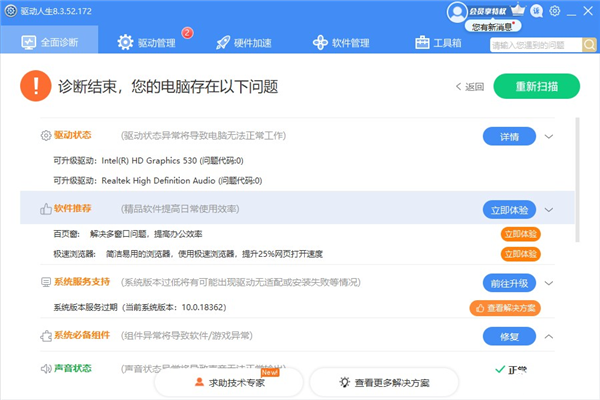Click the 驱动人生 app logo icon
Viewport: 600px width, 400px height.
pos(10,11)
